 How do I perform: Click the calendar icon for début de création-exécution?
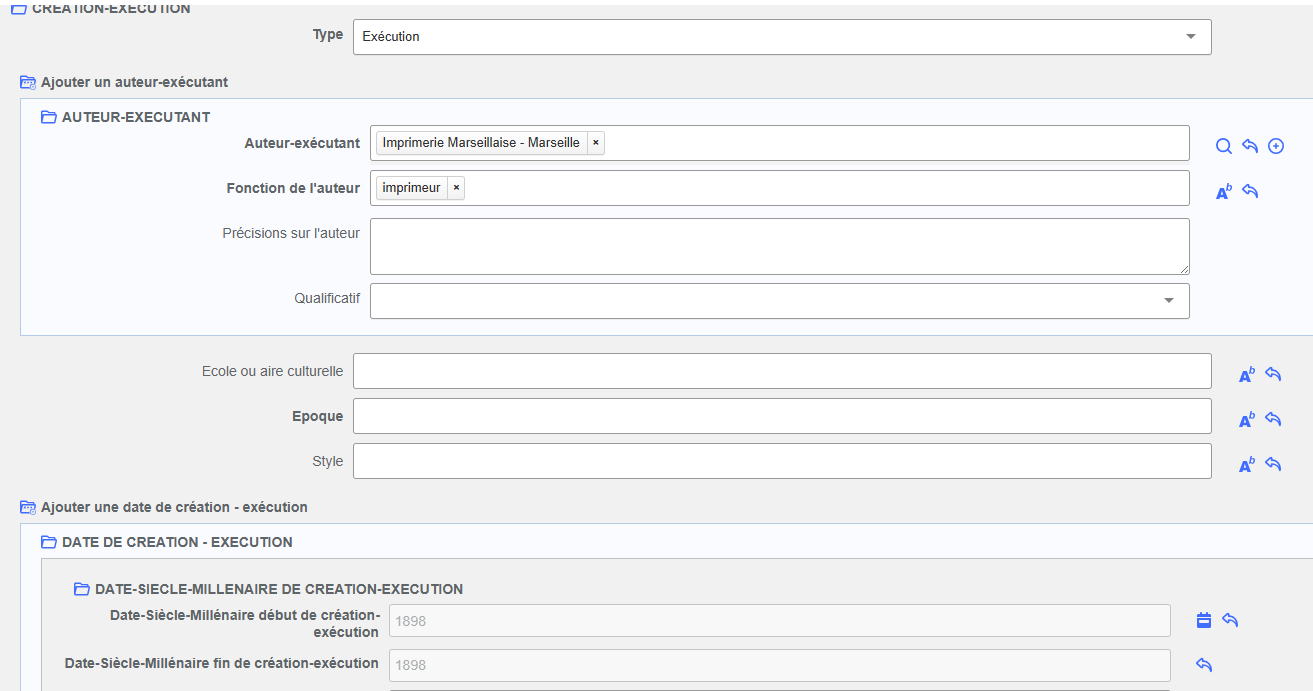tap(1204, 620)
